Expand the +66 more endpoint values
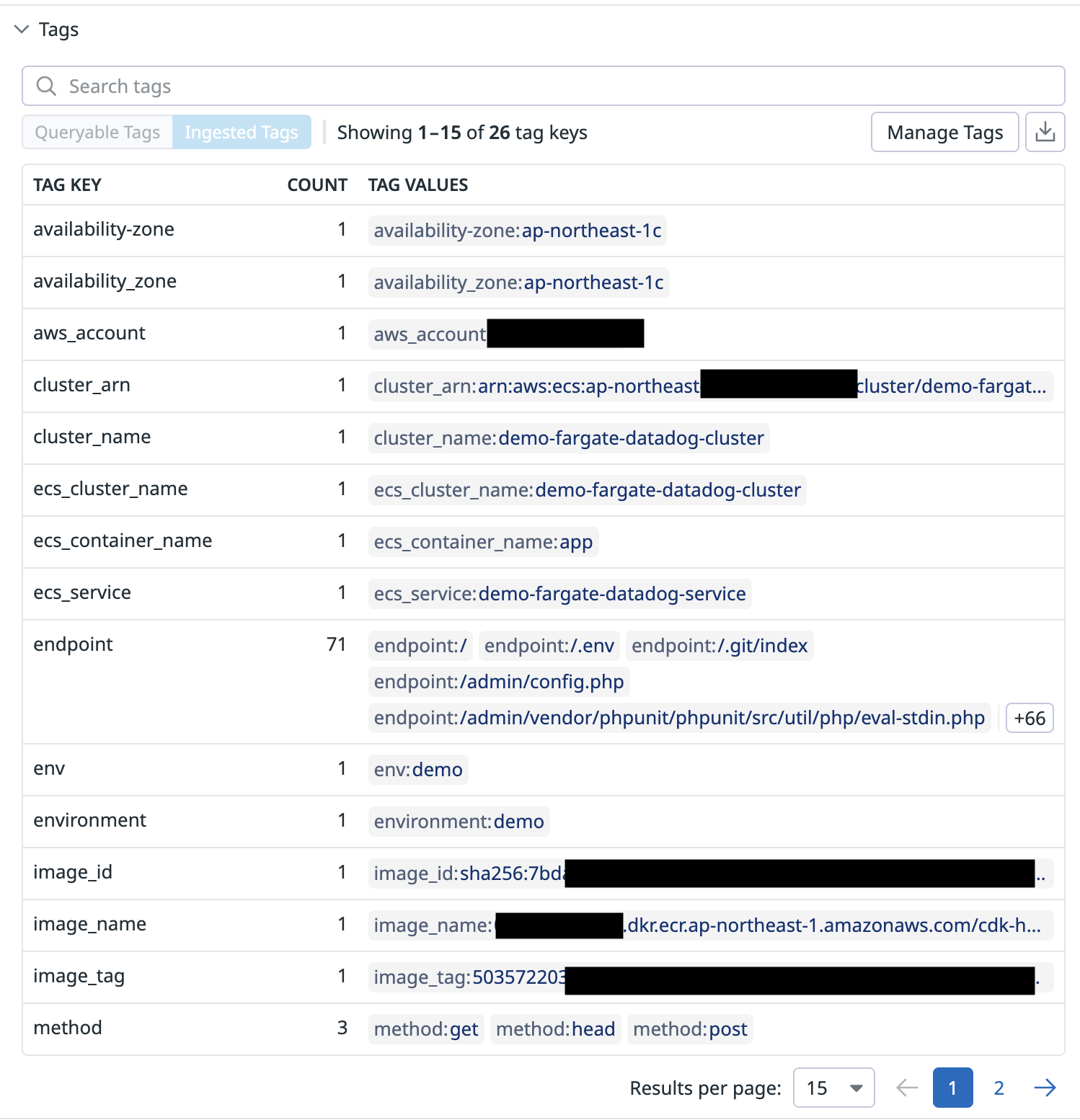This screenshot has height=1120, width=1080. point(1029,719)
